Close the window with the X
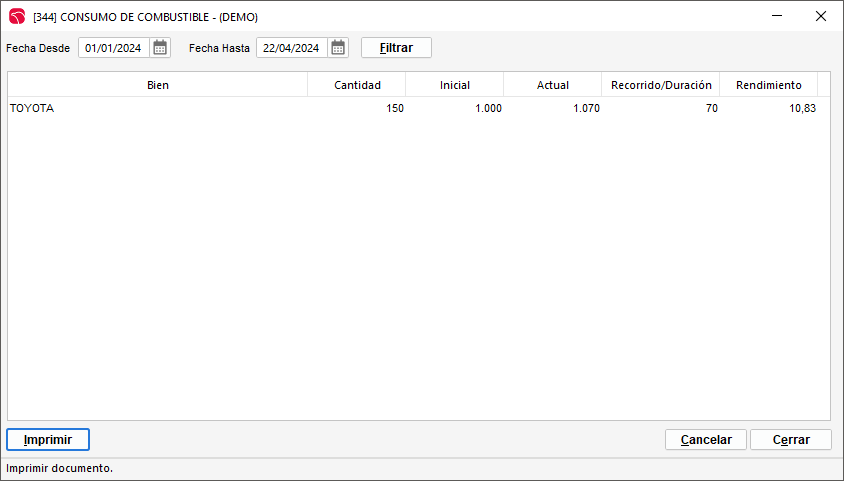Image resolution: width=844 pixels, height=481 pixels. tap(820, 16)
